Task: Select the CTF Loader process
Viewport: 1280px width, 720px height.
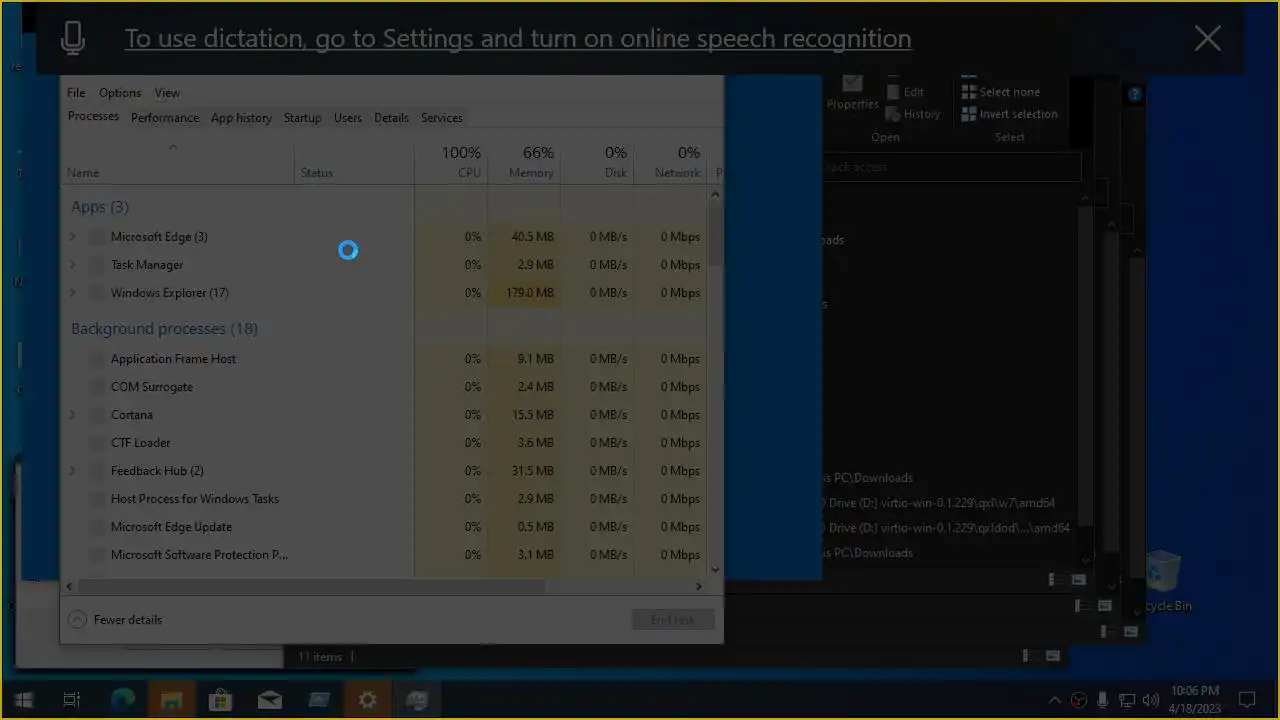Action: point(385,443)
